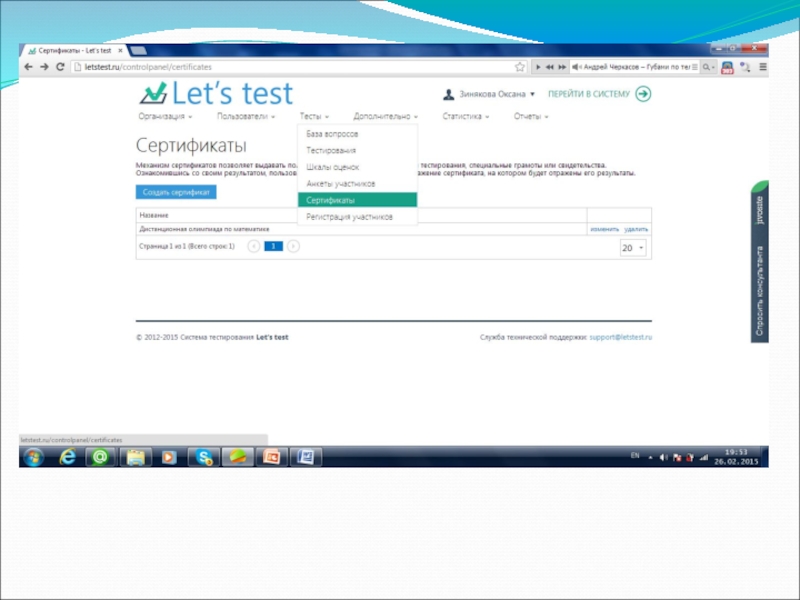Image resolution: width=800 pixels, height=600 pixels.
Task: Click the green arrow circle icon
Action: (643, 94)
